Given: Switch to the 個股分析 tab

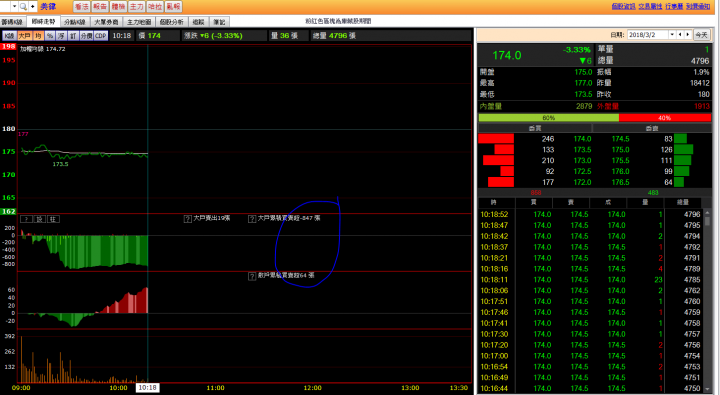Looking at the screenshot, I should (x=172, y=22).
